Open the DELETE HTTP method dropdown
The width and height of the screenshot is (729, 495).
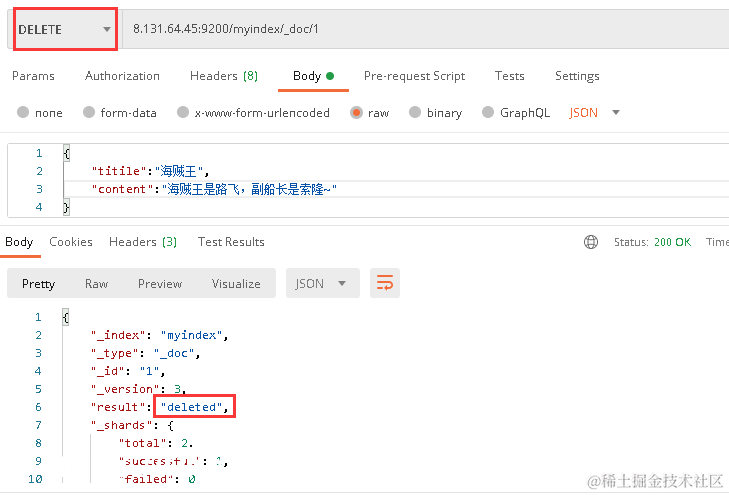pyautogui.click(x=64, y=29)
